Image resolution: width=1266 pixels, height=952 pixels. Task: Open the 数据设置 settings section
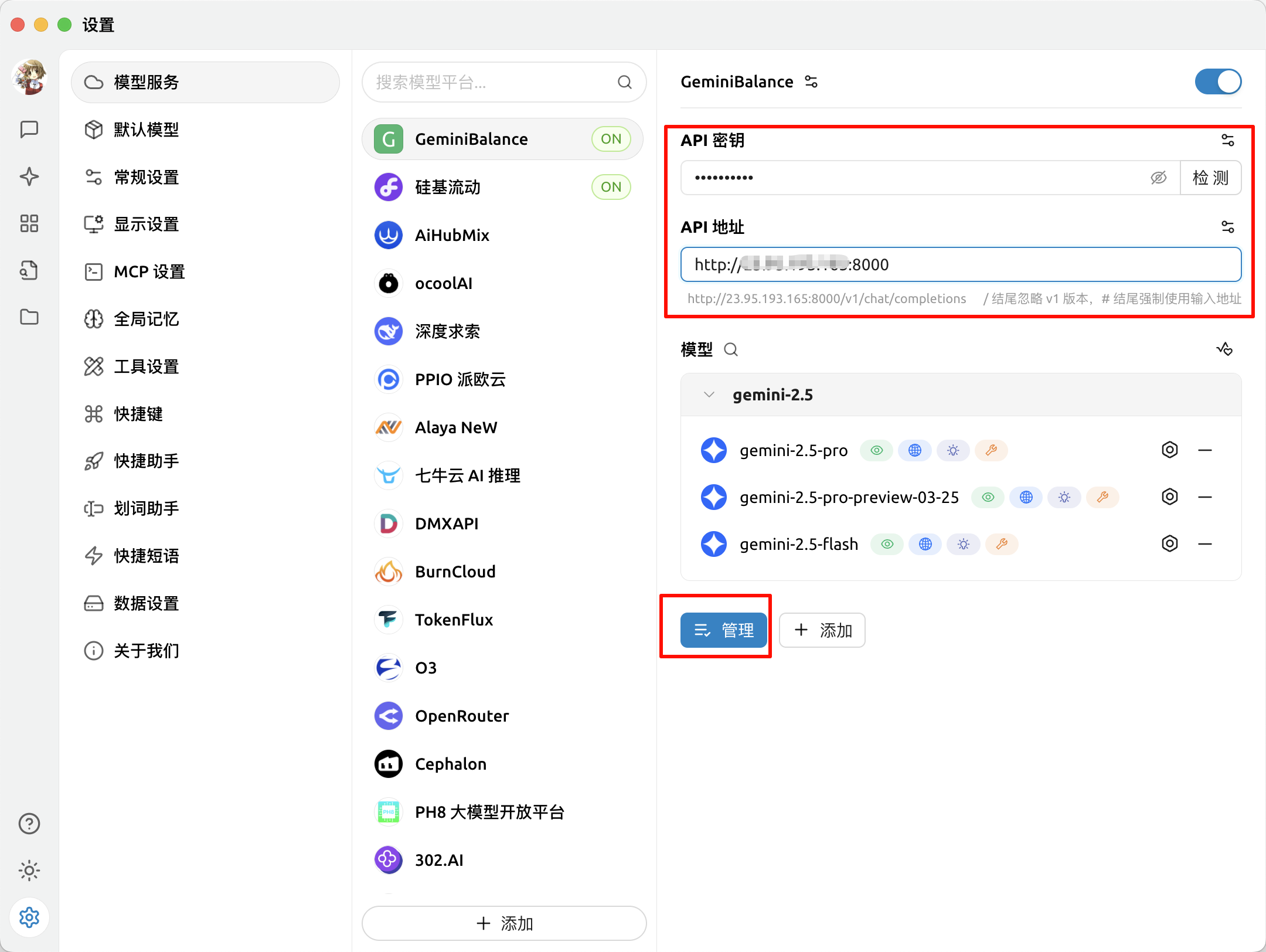pos(146,603)
